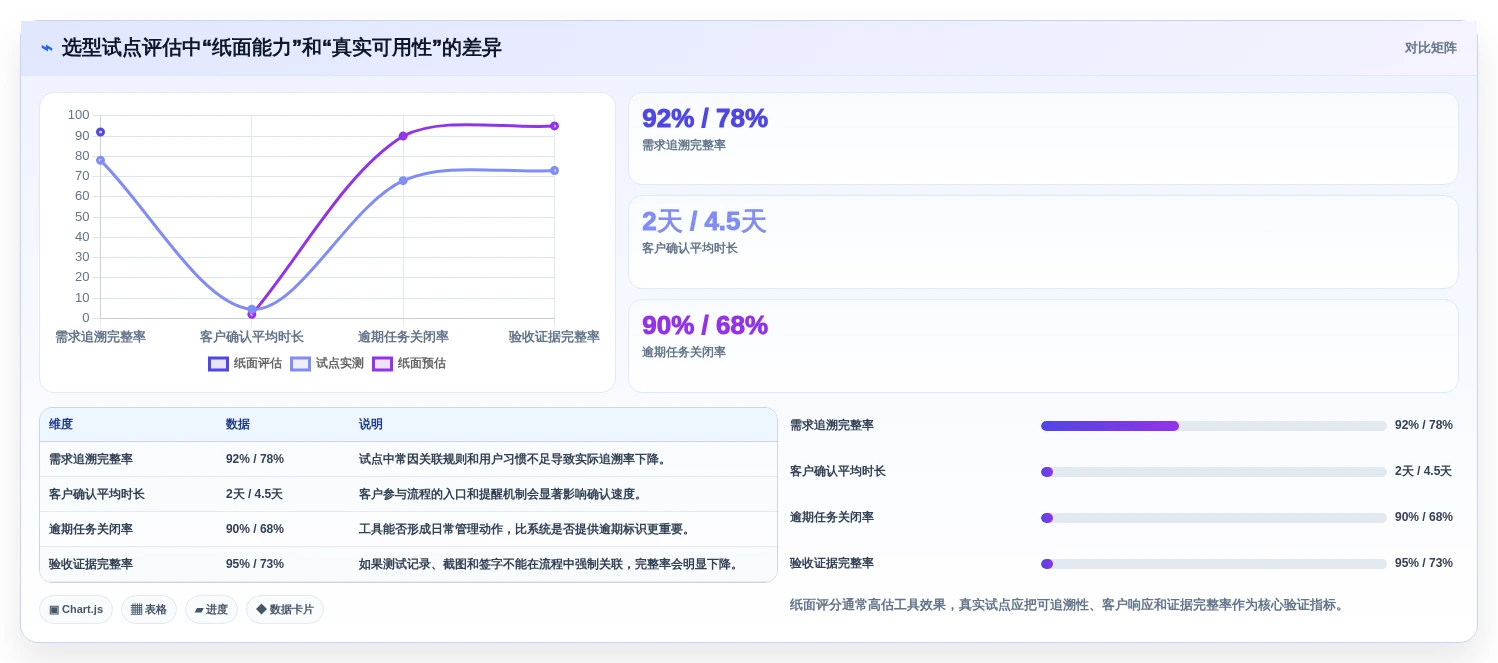The height and width of the screenshot is (663, 1498).
Task: Click the chart point at 90 for 逾期任务关闭率
Action: point(403,136)
